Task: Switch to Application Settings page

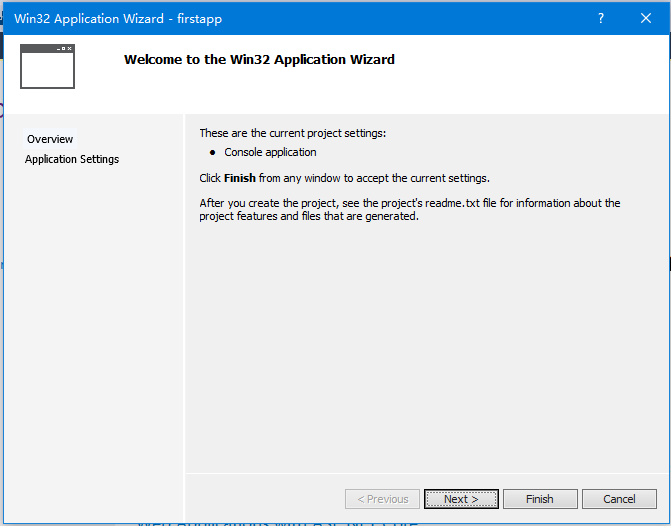Action: coord(72,159)
